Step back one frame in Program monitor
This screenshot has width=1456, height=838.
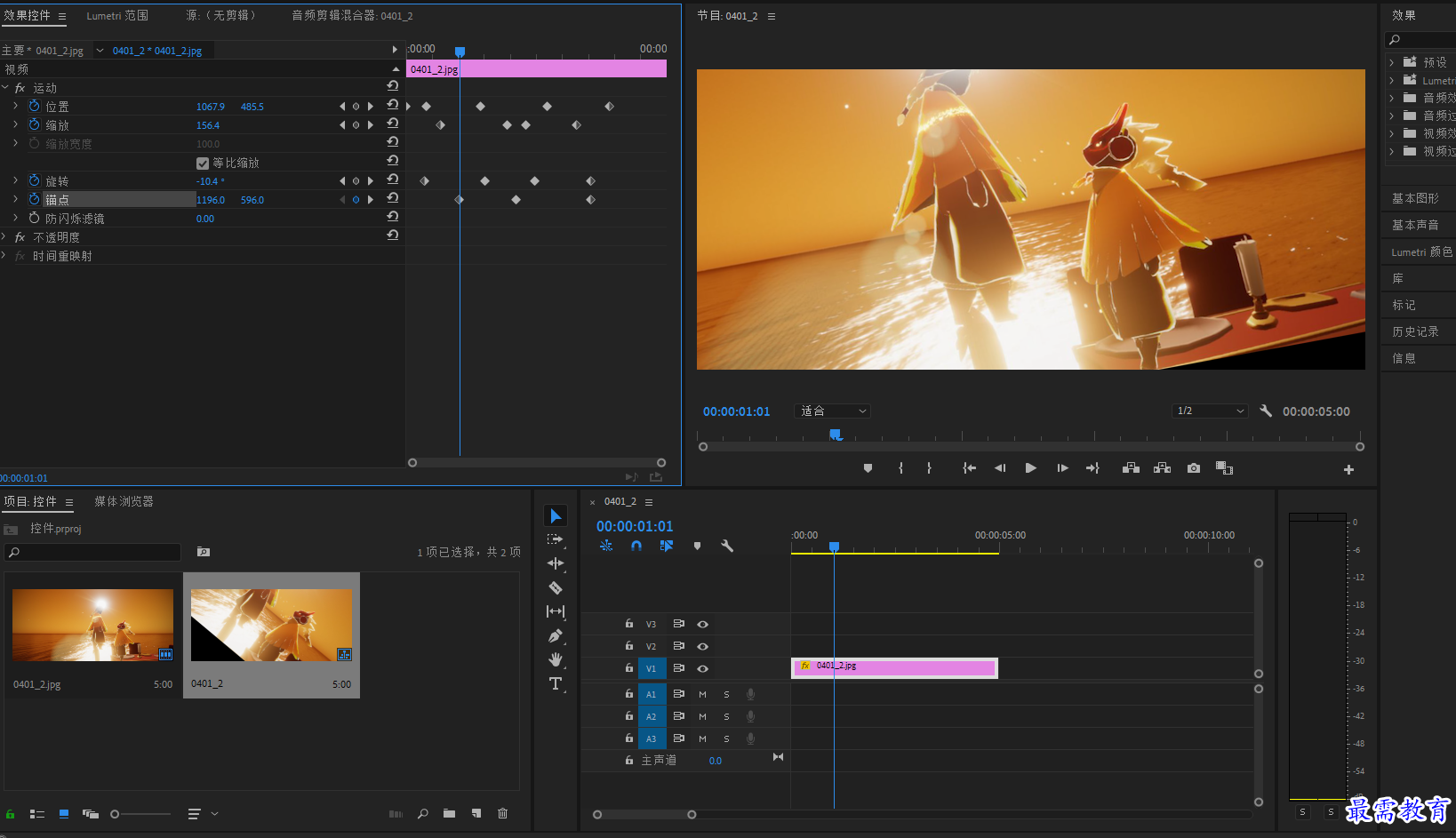tap(1000, 468)
